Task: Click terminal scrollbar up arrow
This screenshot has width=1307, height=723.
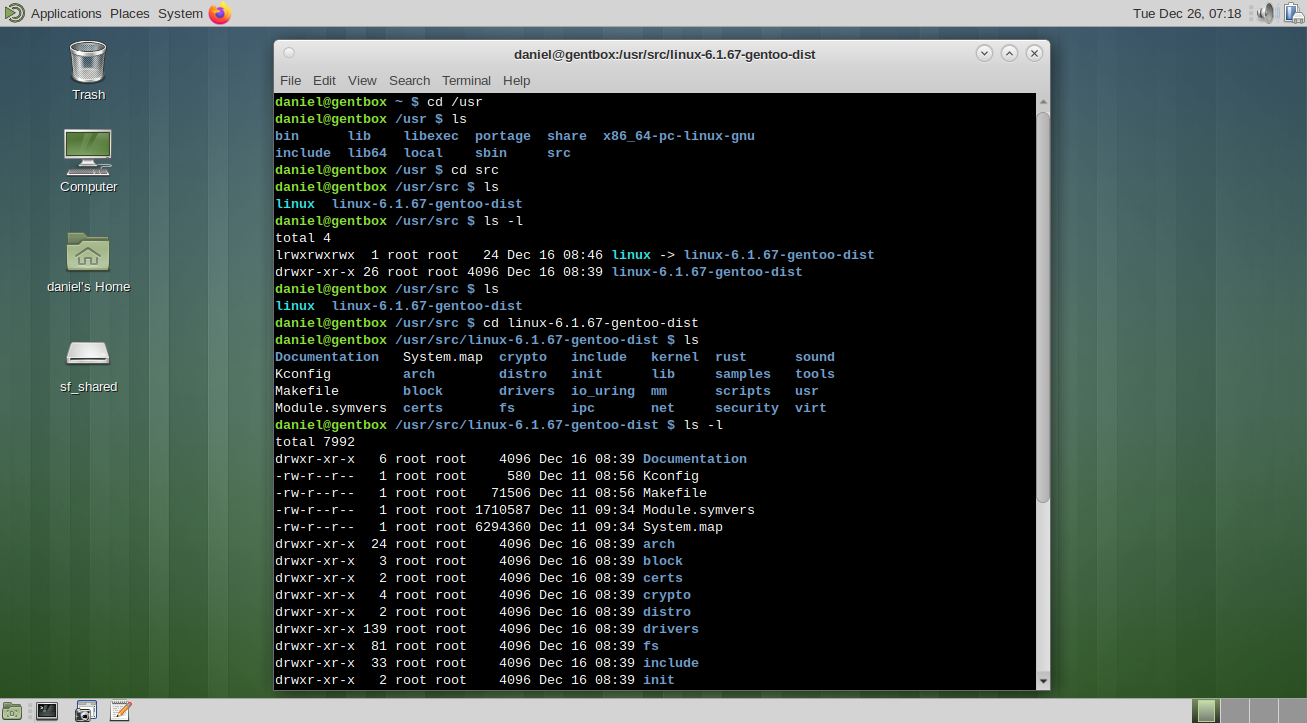Action: 1043,101
